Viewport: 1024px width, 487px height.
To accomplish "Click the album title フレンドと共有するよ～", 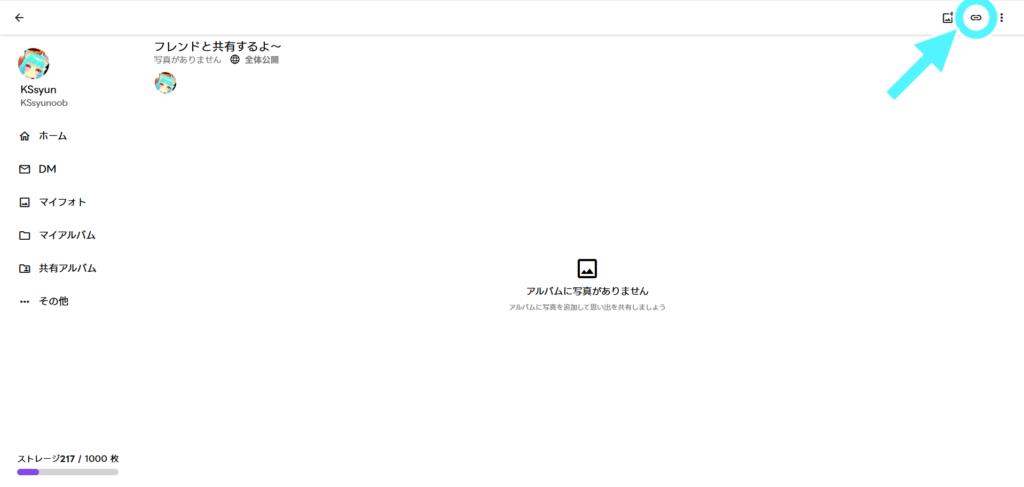I will (x=218, y=46).
